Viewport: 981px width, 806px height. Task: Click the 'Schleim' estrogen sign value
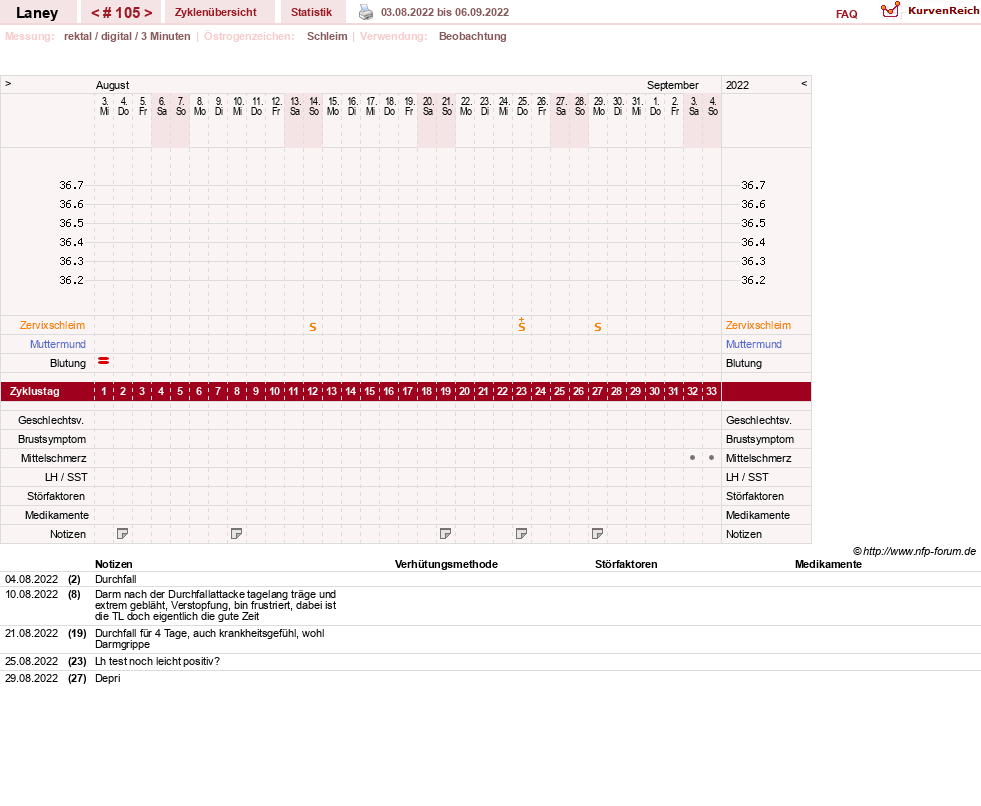327,36
